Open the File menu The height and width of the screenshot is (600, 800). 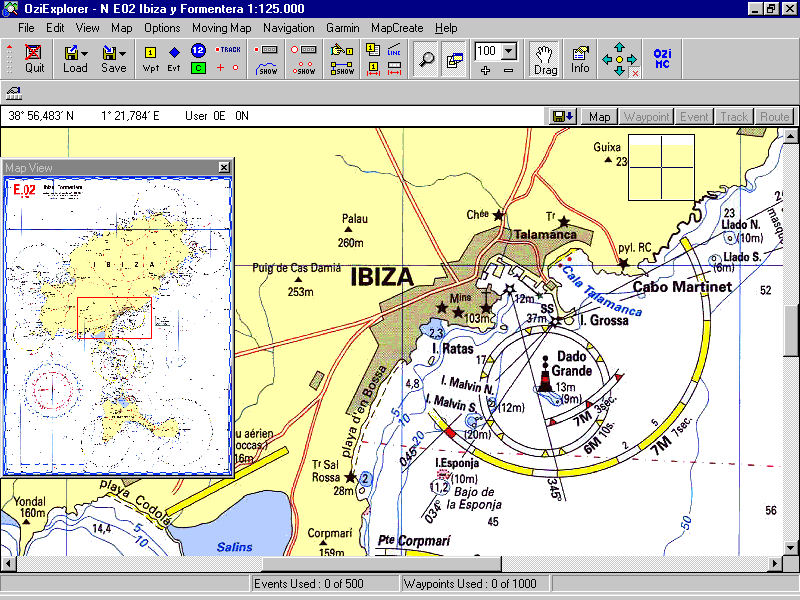click(x=26, y=28)
